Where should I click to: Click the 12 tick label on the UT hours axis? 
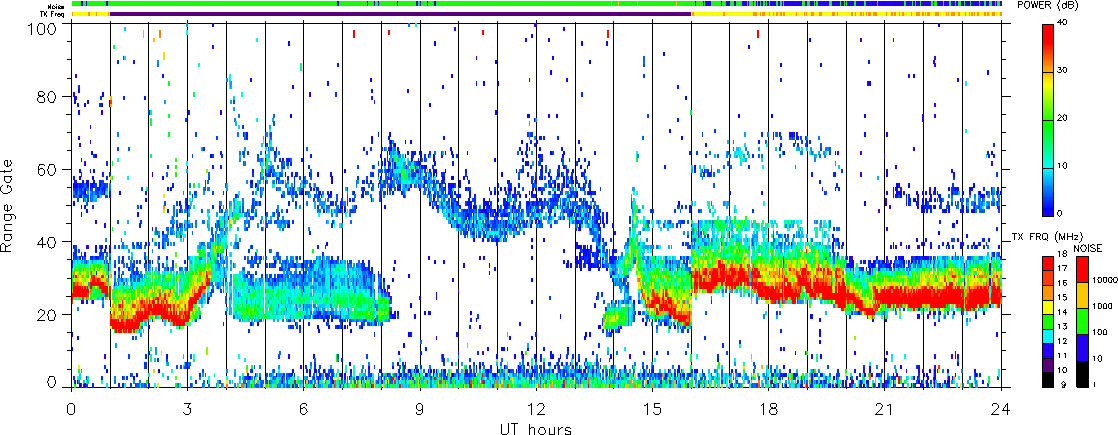coord(536,411)
